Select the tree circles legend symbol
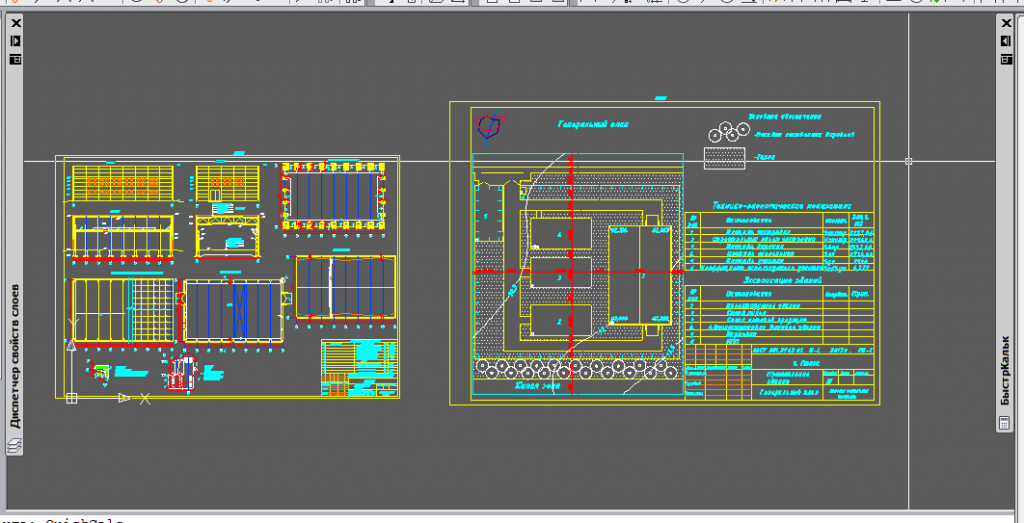1024x523 pixels. point(728,132)
